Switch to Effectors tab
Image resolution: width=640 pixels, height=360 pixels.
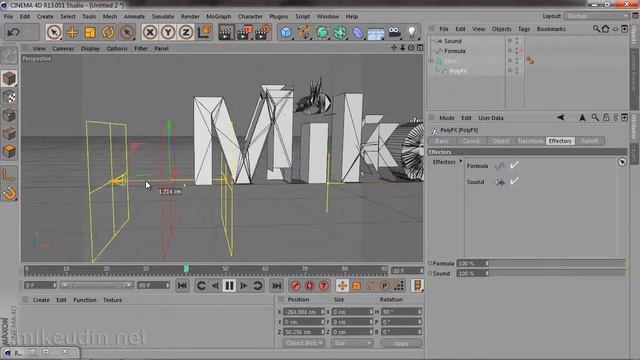pos(560,141)
